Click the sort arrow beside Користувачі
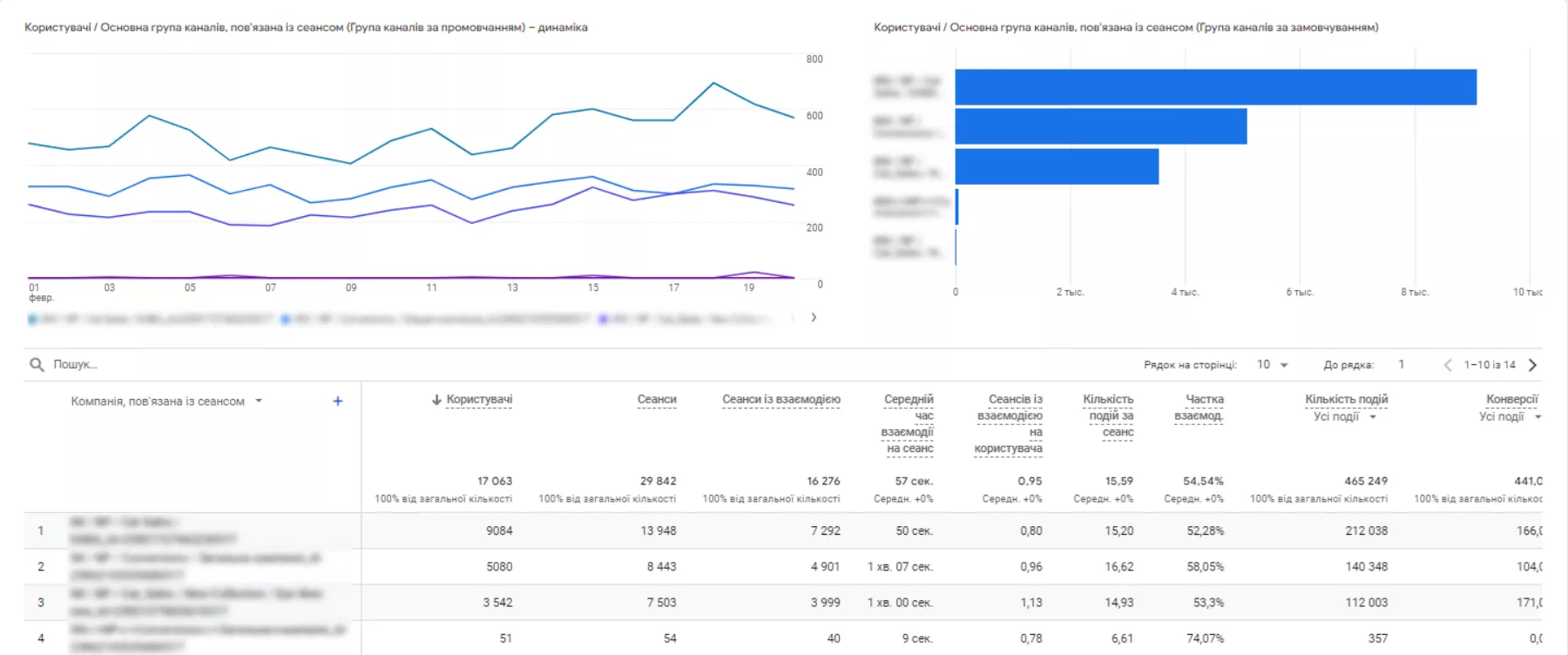This screenshot has height=655, width=1568. 436,400
